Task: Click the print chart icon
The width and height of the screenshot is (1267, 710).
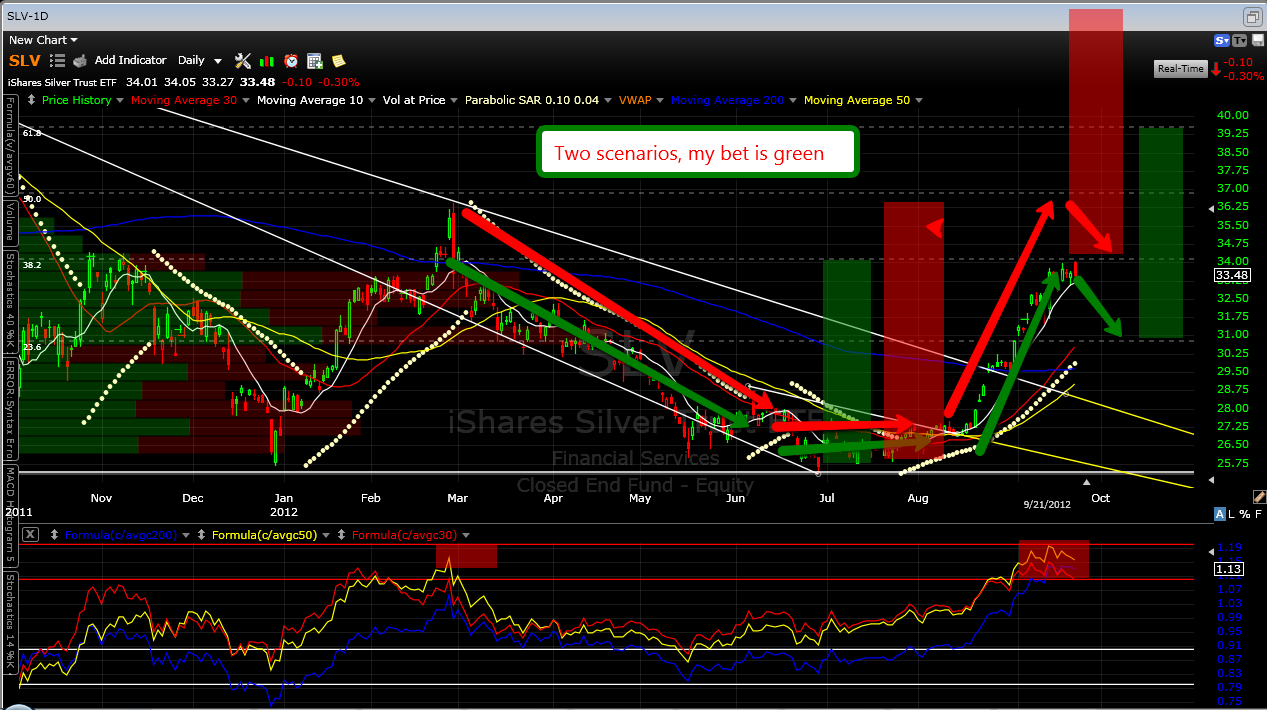Action: (x=80, y=60)
